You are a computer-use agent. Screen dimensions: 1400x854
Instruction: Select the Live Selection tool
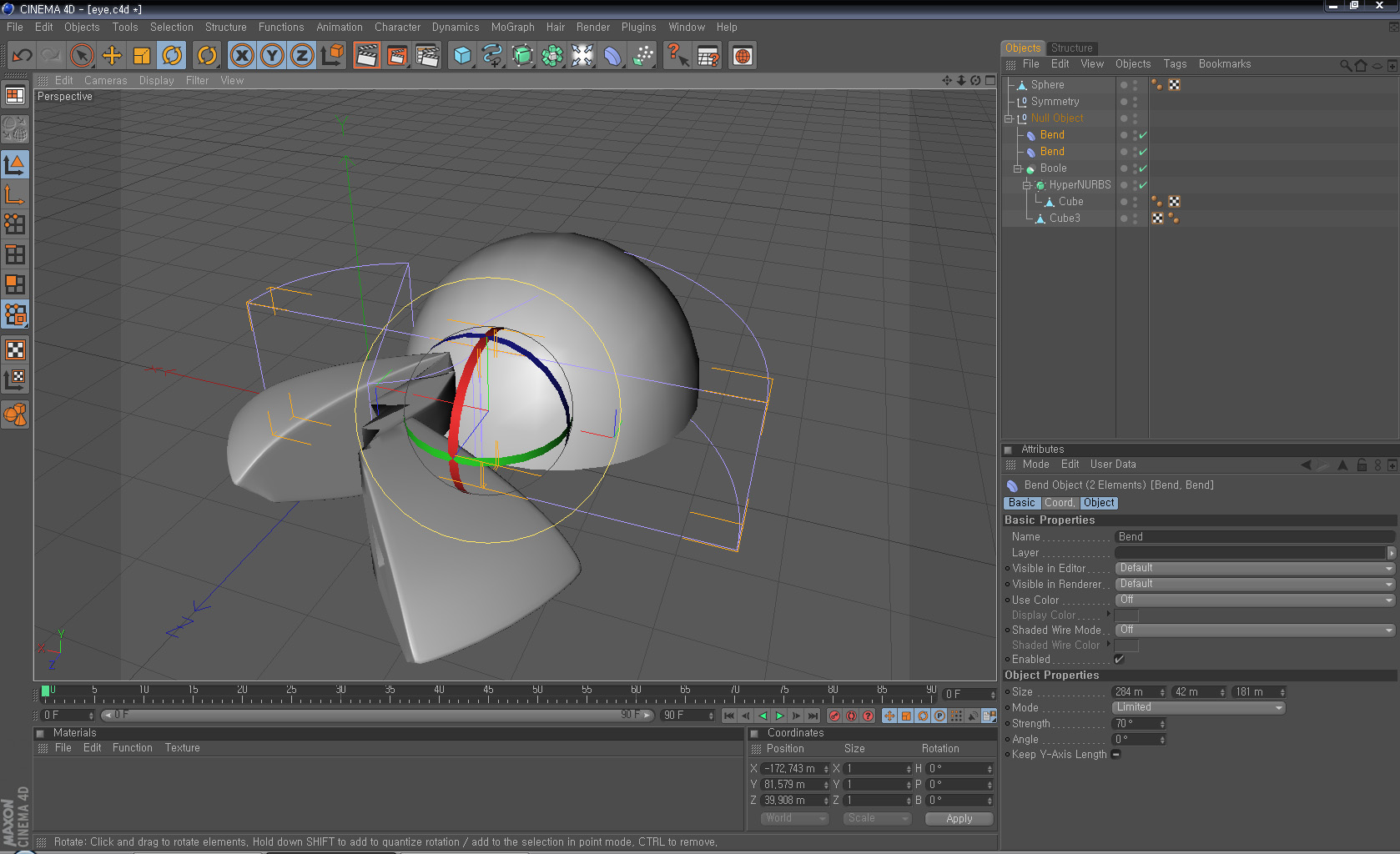click(82, 56)
